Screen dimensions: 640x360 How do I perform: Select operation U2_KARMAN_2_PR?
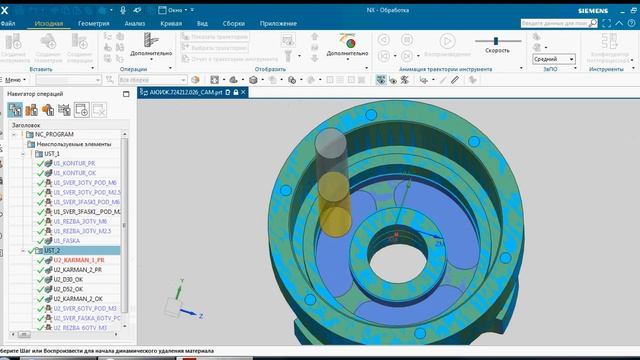point(78,270)
